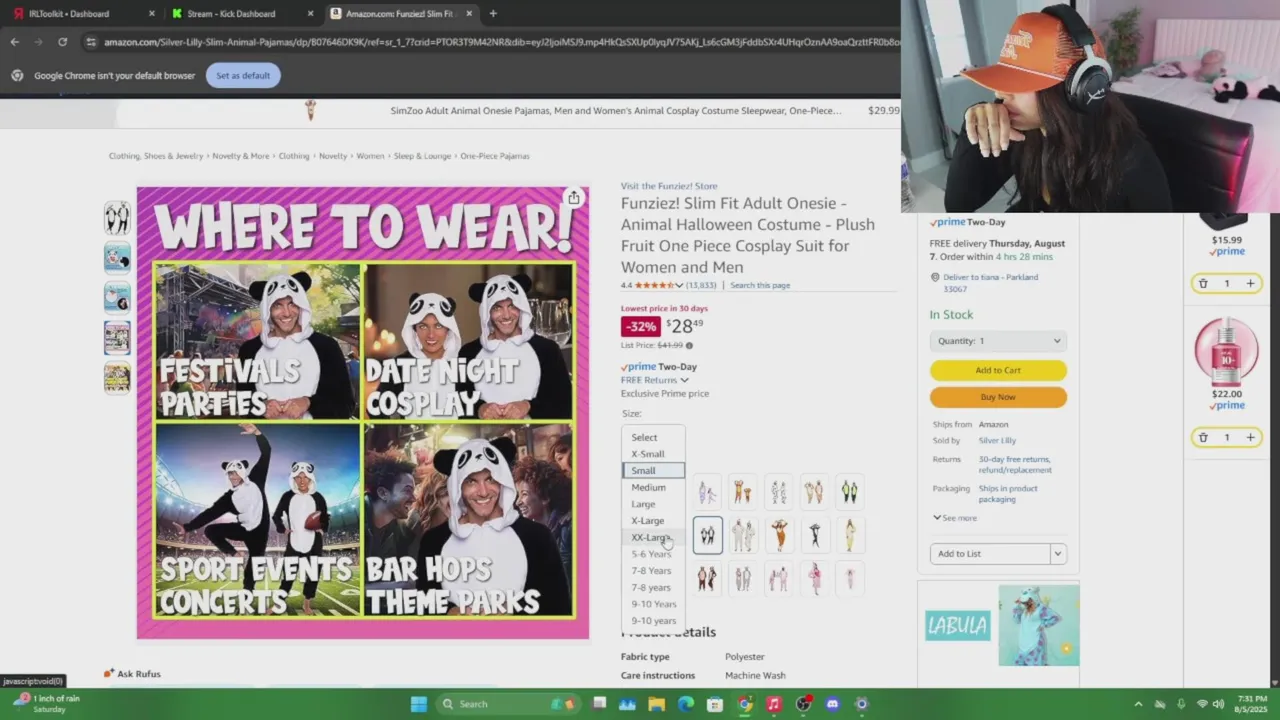Visit the Funziez! Store link
Viewport: 1280px width, 720px height.
669,186
